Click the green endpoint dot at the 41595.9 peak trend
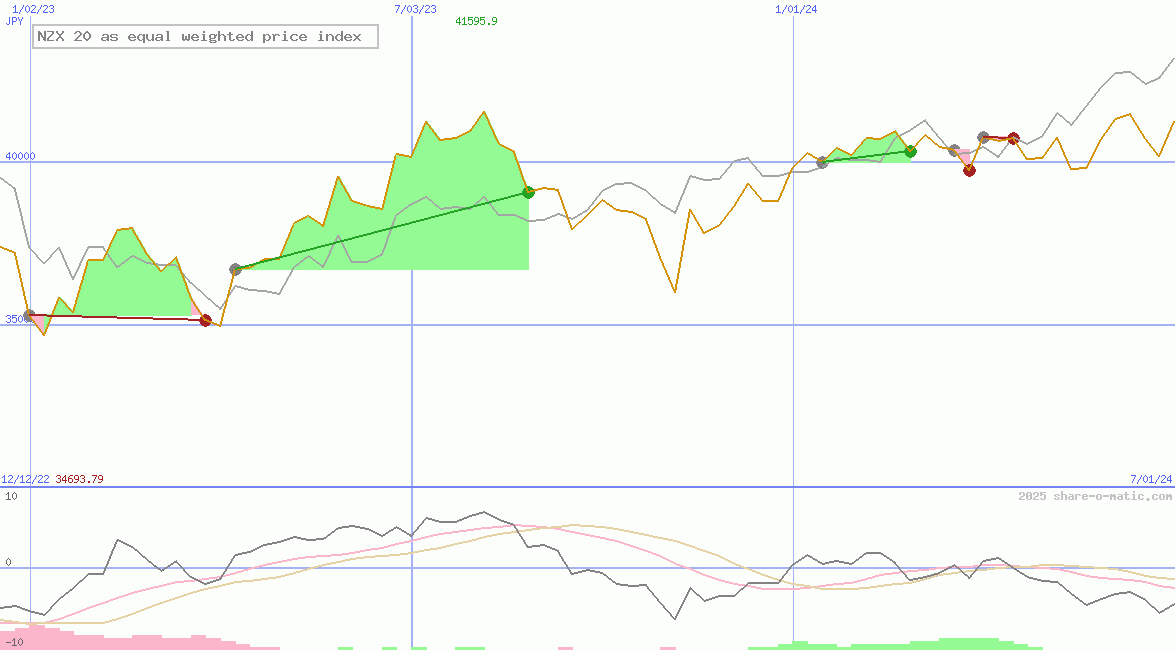The width and height of the screenshot is (1175, 650). 527,192
